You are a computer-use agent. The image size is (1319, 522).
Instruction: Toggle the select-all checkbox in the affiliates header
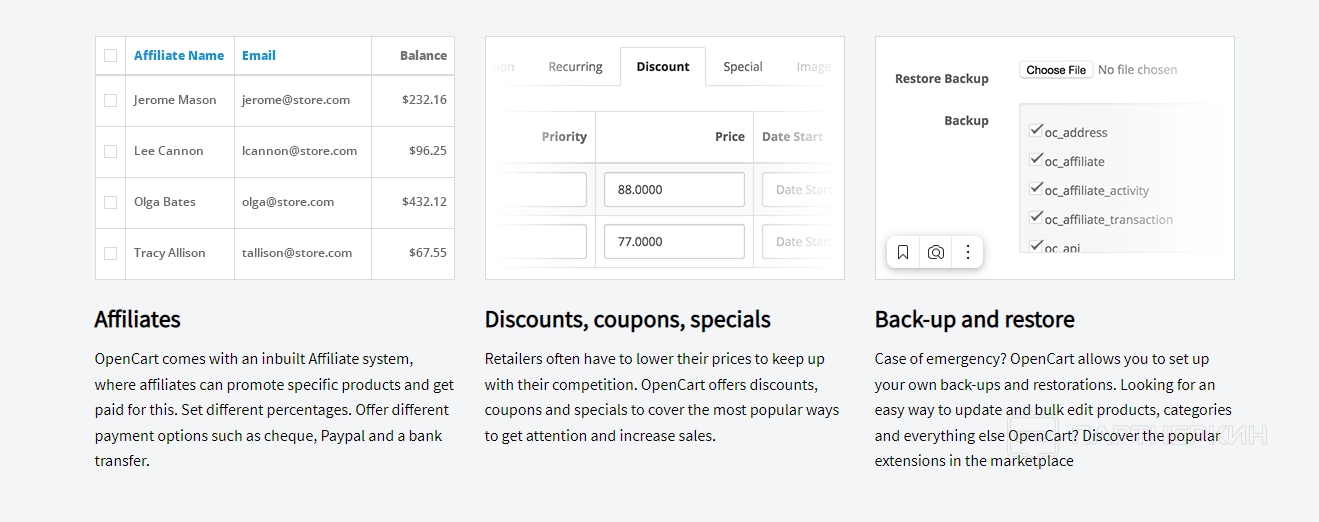pos(111,56)
